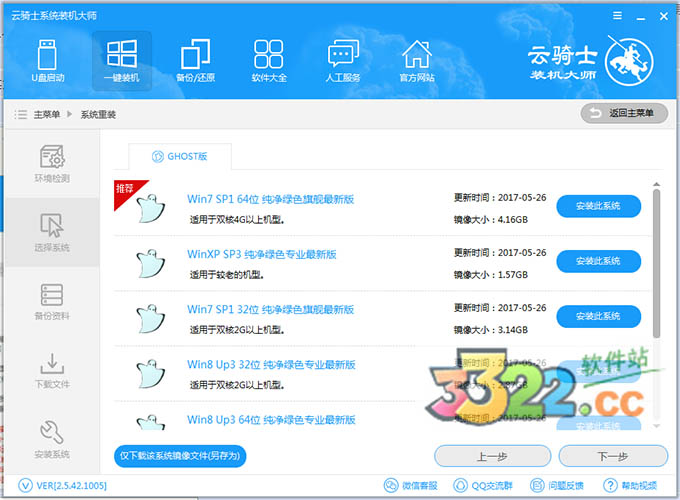Open 帮助视频 help videos
680x500 pixels.
pyautogui.click(x=630, y=485)
